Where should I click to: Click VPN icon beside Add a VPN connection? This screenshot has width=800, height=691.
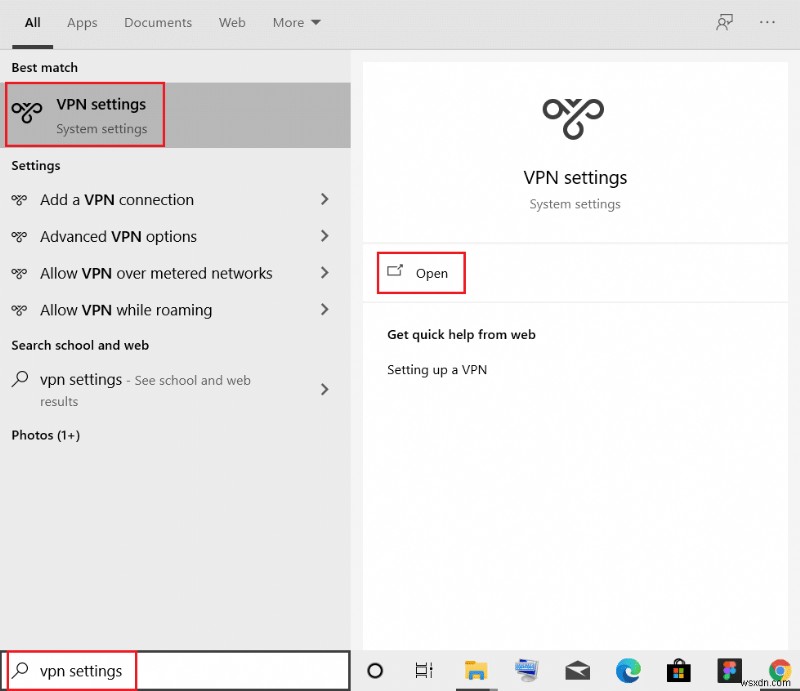point(19,200)
